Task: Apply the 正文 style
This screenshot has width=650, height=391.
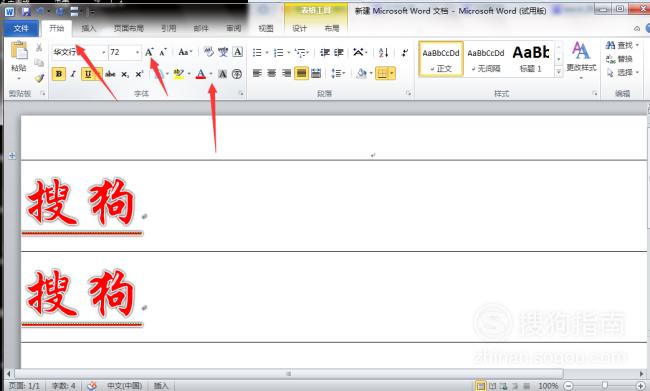Action: click(441, 59)
